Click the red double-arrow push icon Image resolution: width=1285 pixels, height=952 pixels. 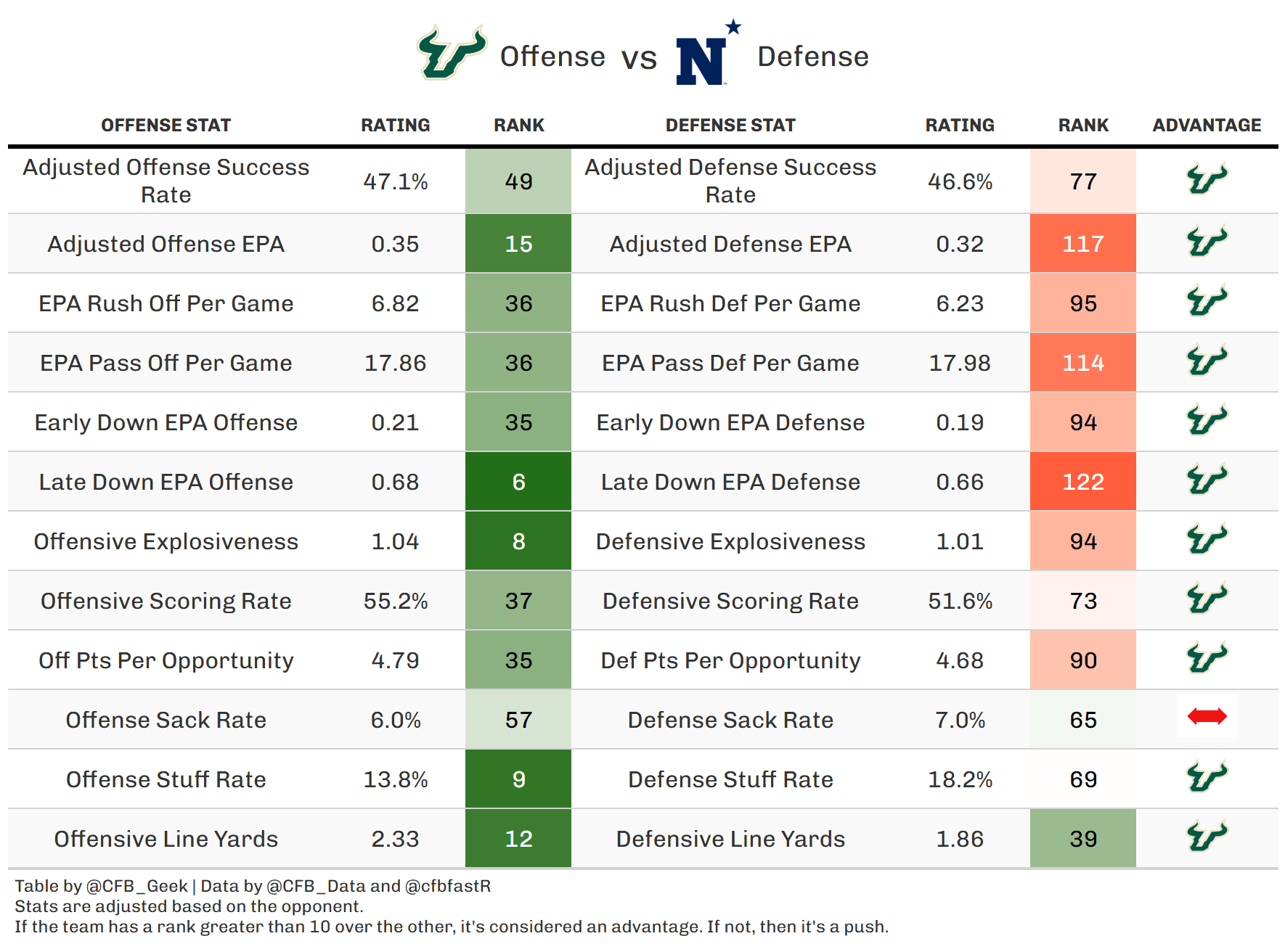1207,717
